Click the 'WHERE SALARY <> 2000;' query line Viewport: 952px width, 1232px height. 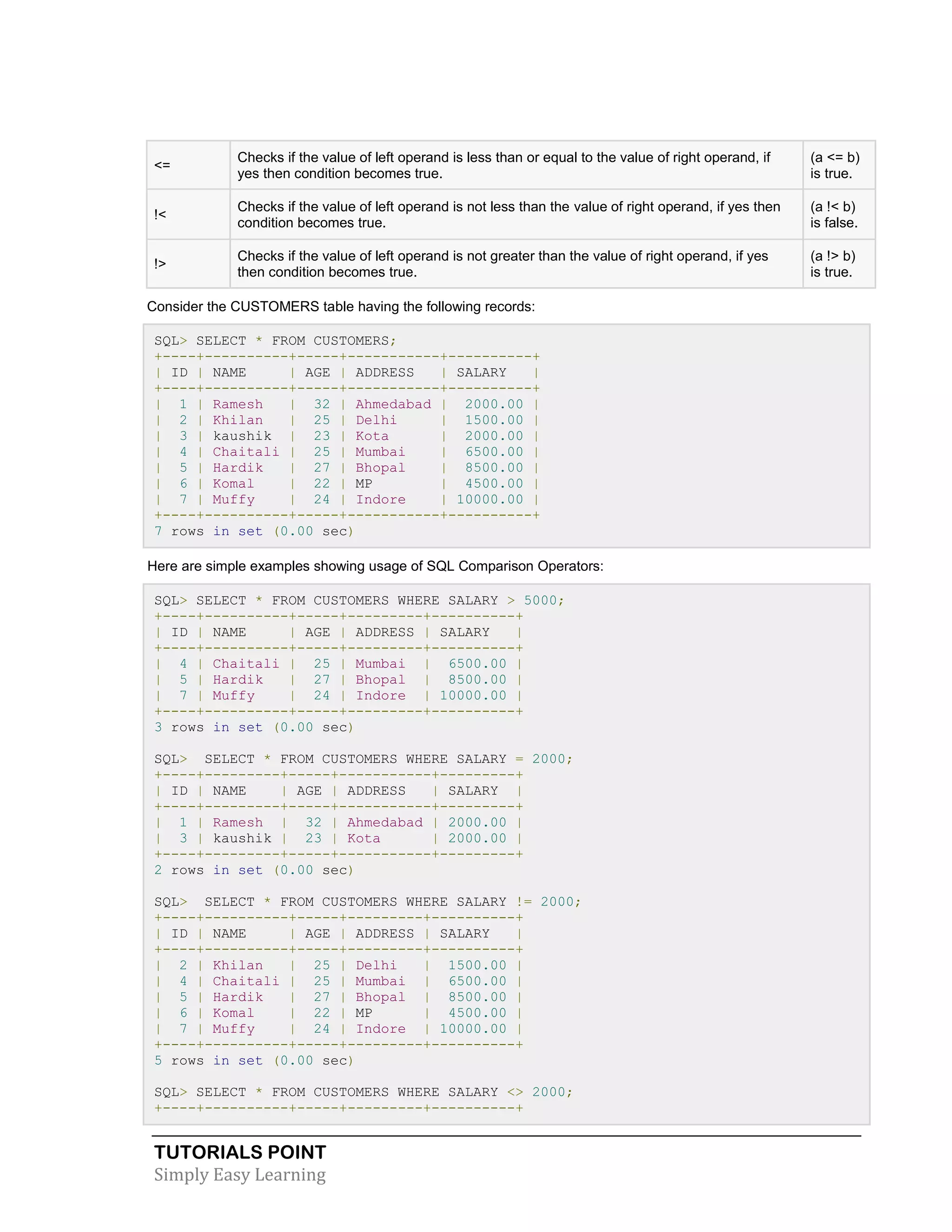point(363,1092)
